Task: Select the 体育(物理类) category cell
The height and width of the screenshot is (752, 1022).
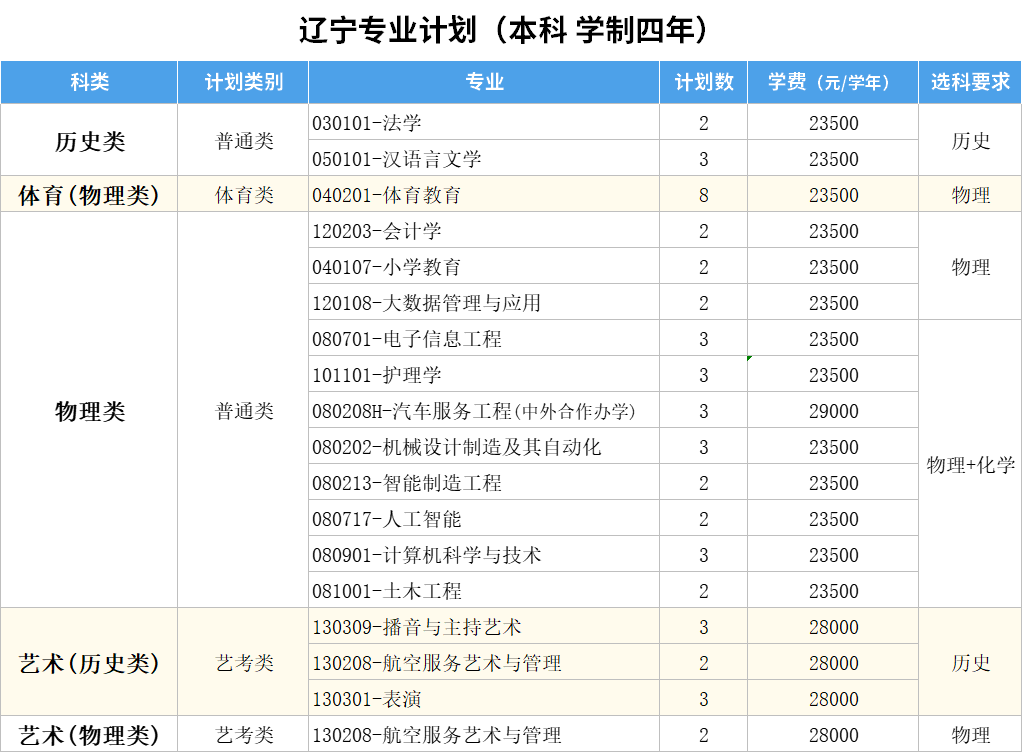Action: [x=89, y=195]
